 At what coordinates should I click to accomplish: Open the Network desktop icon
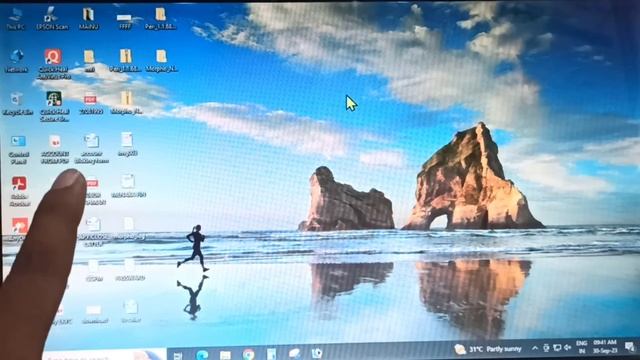(16, 61)
